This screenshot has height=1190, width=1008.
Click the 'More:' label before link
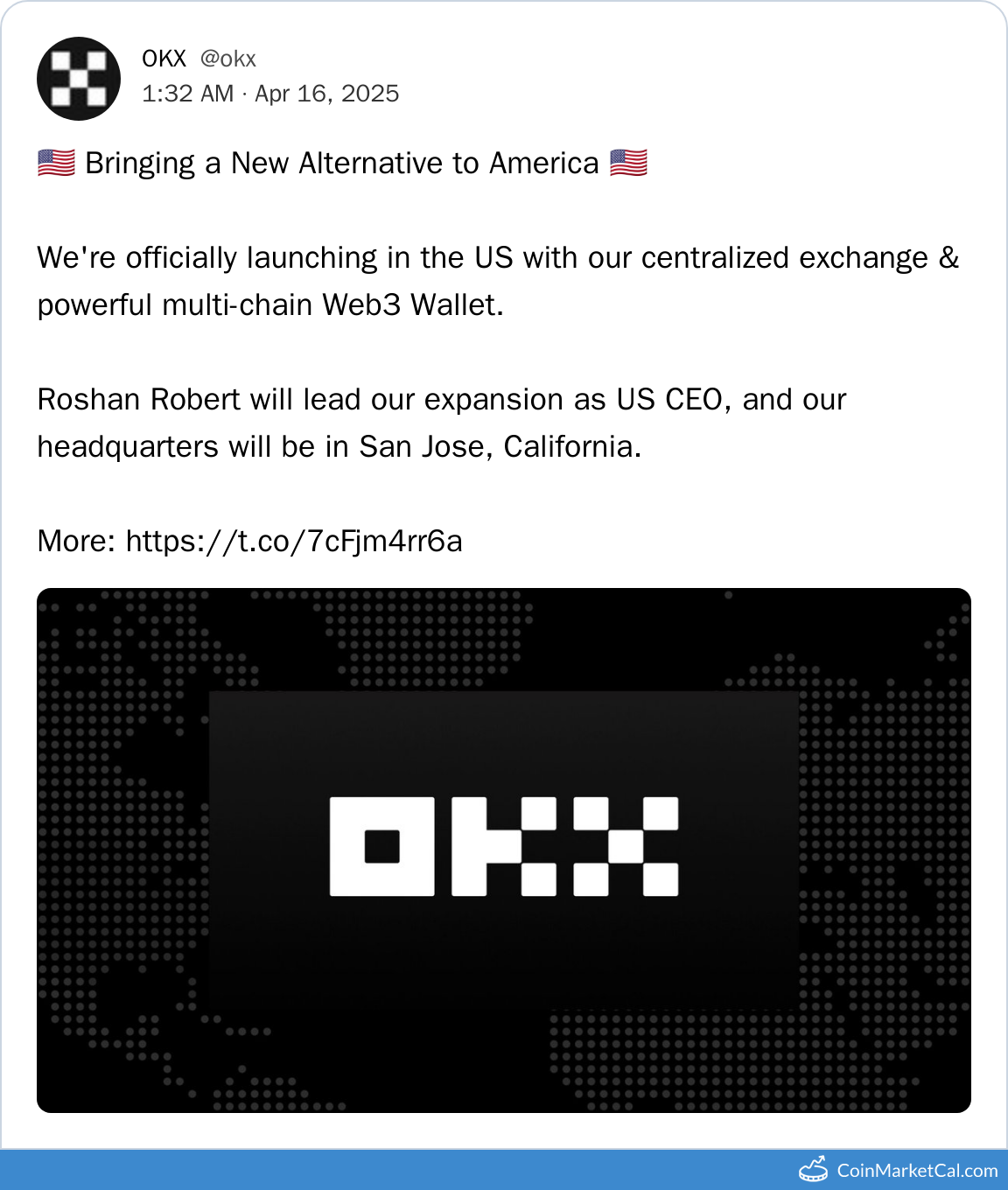(76, 542)
